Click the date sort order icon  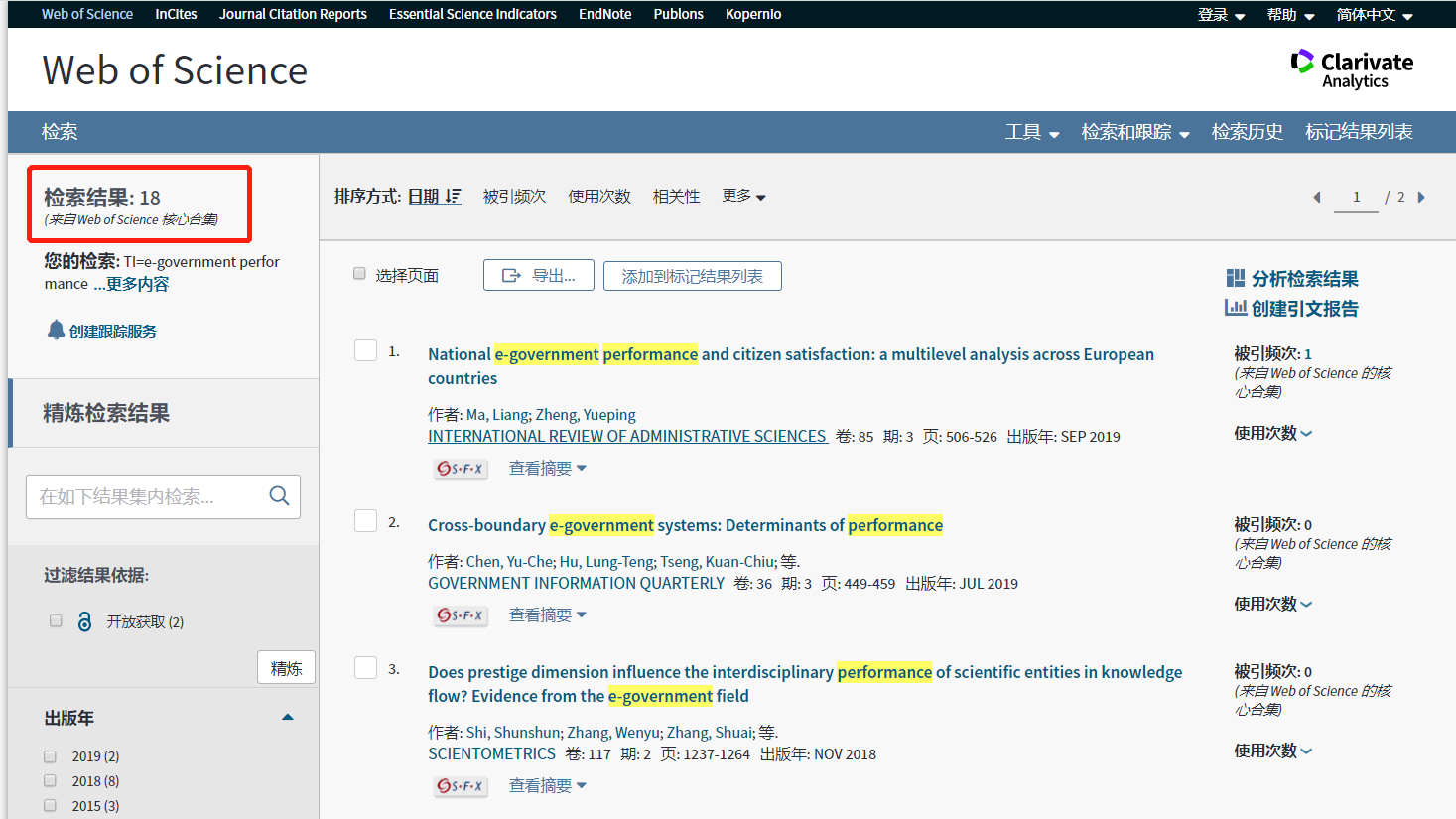coord(453,197)
